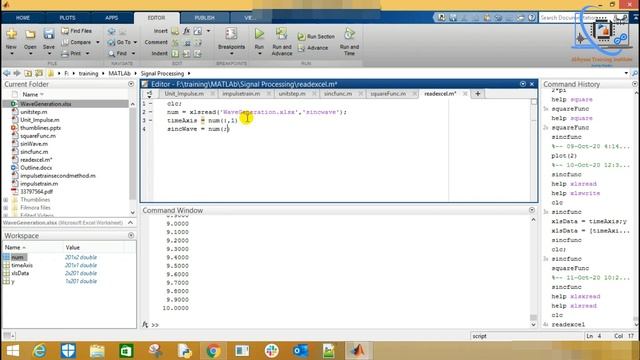Select sincfunc.m in Current Folder
The height and width of the screenshot is (360, 640).
(x=34, y=152)
